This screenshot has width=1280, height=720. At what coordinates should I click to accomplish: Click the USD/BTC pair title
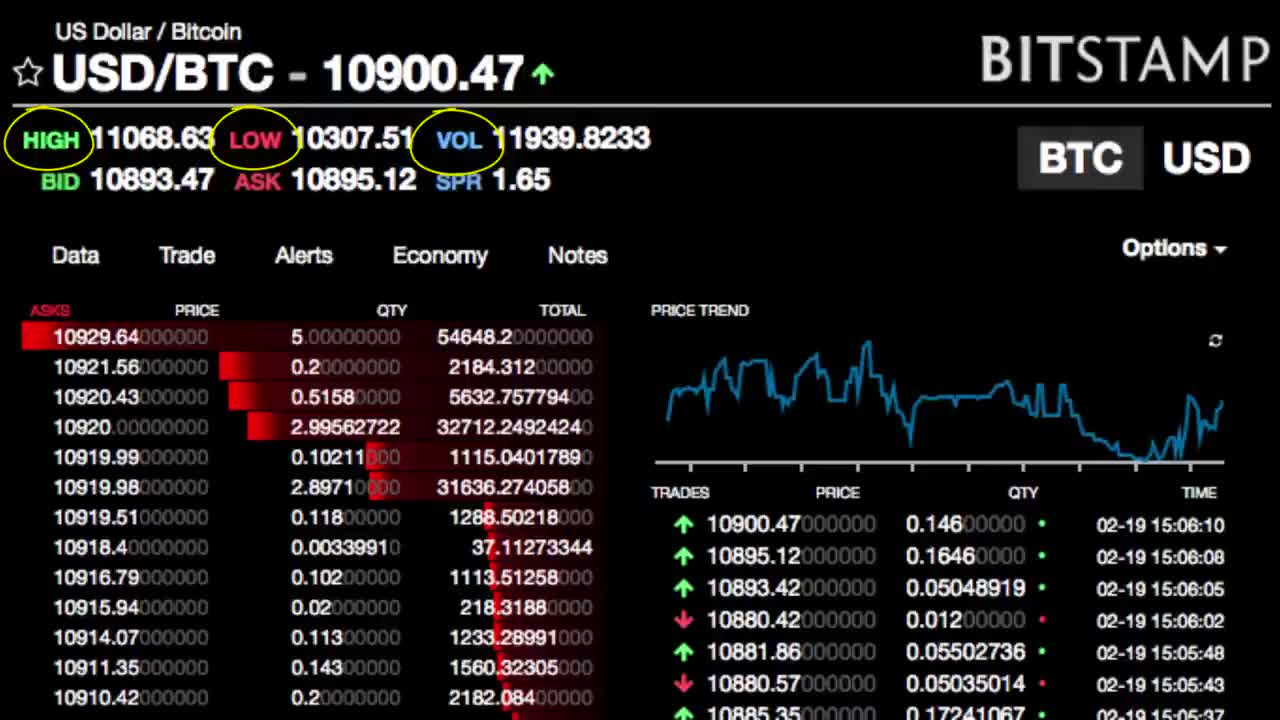[163, 73]
